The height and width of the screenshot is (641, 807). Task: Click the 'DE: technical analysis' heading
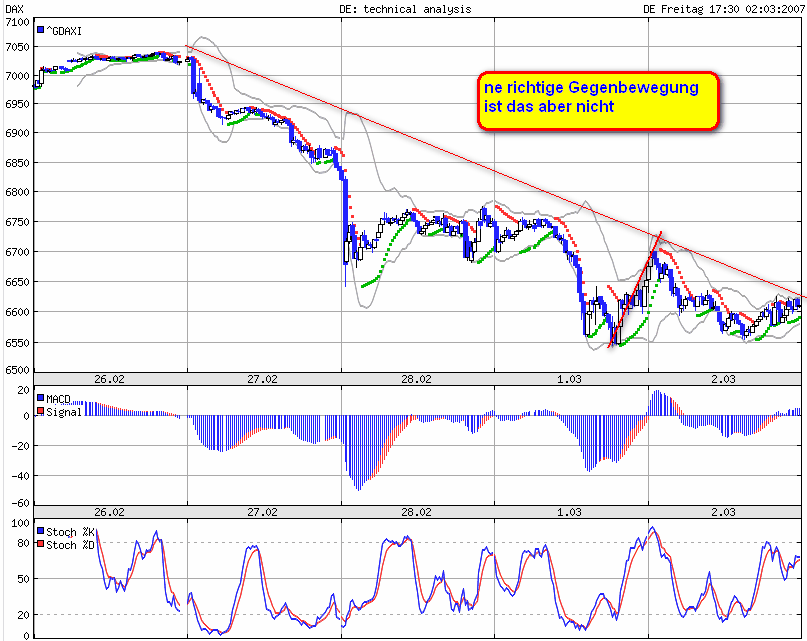[405, 9]
